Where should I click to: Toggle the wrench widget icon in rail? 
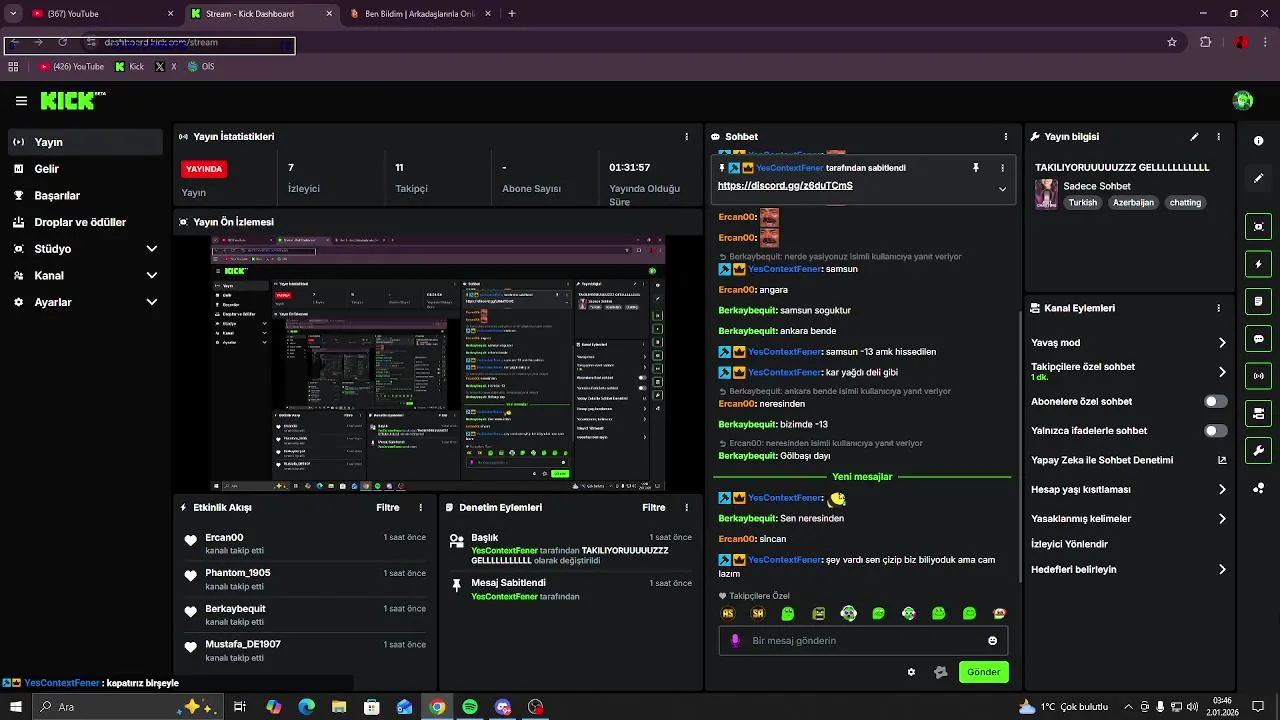point(1259,450)
